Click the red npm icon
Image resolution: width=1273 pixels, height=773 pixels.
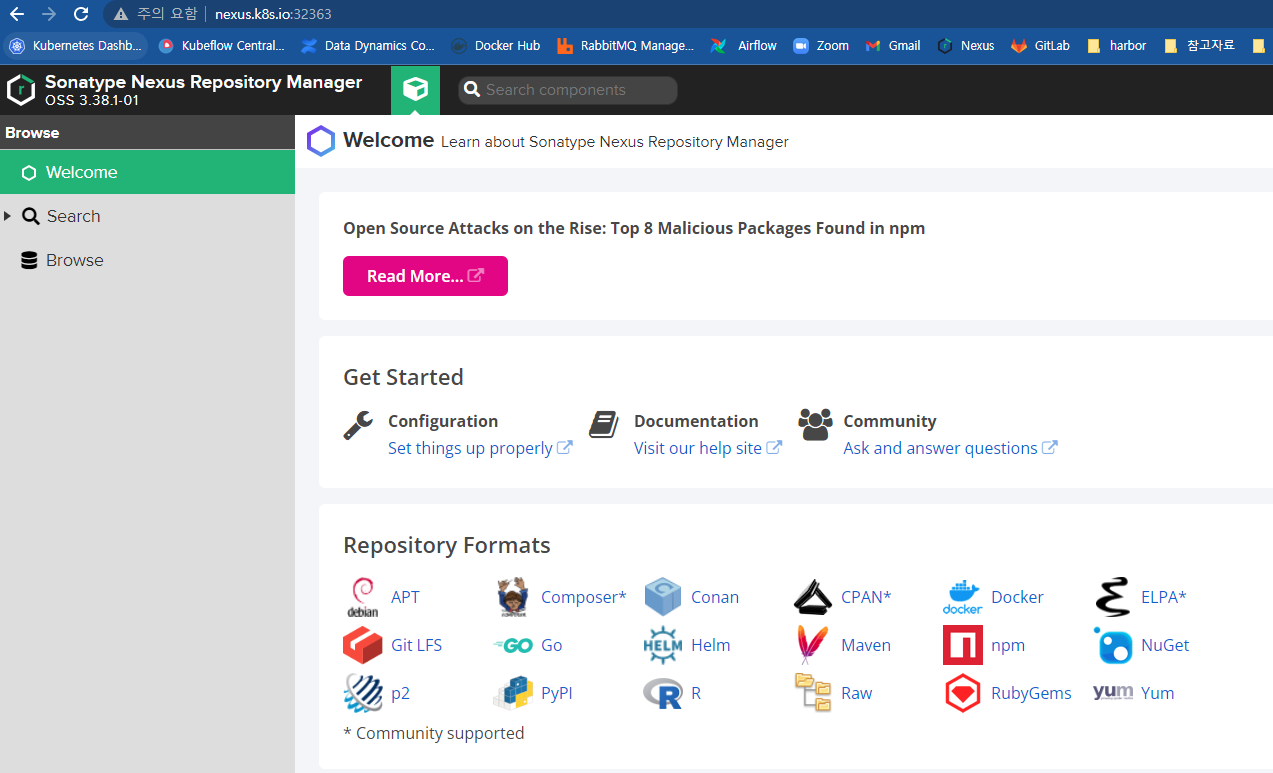click(x=962, y=645)
